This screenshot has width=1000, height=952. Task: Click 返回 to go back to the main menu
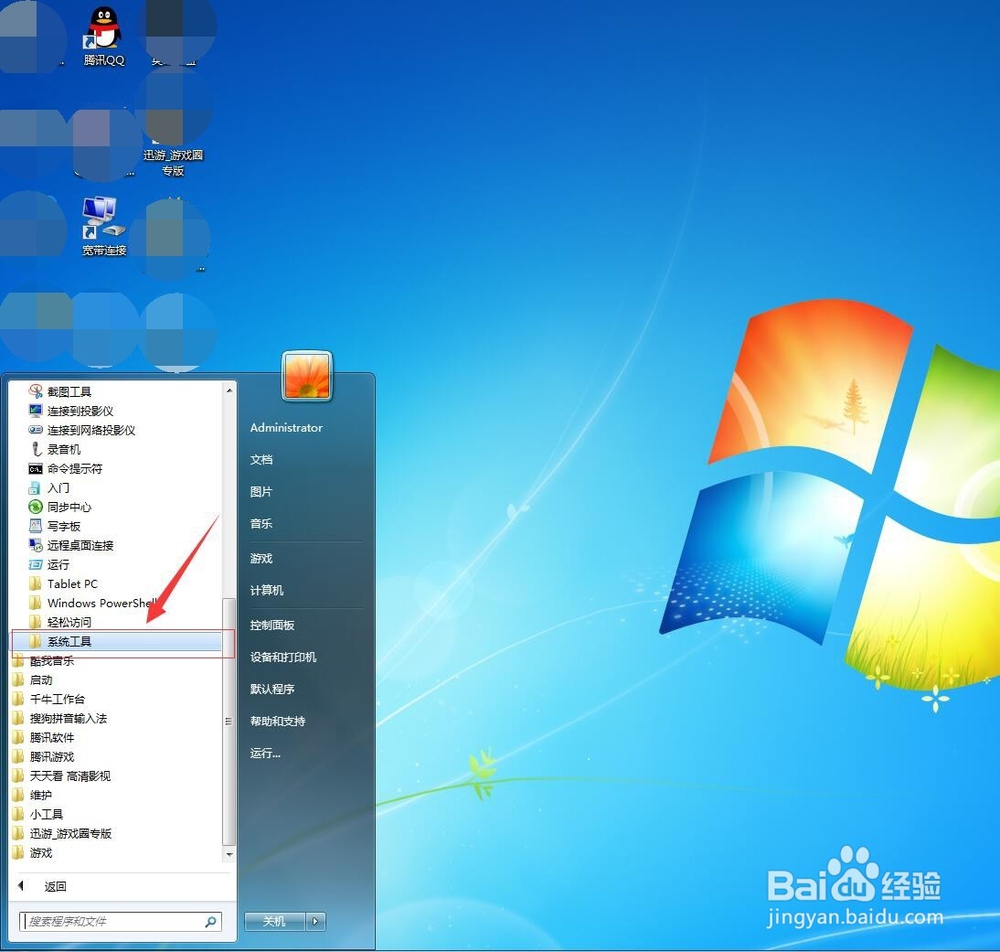pos(55,886)
